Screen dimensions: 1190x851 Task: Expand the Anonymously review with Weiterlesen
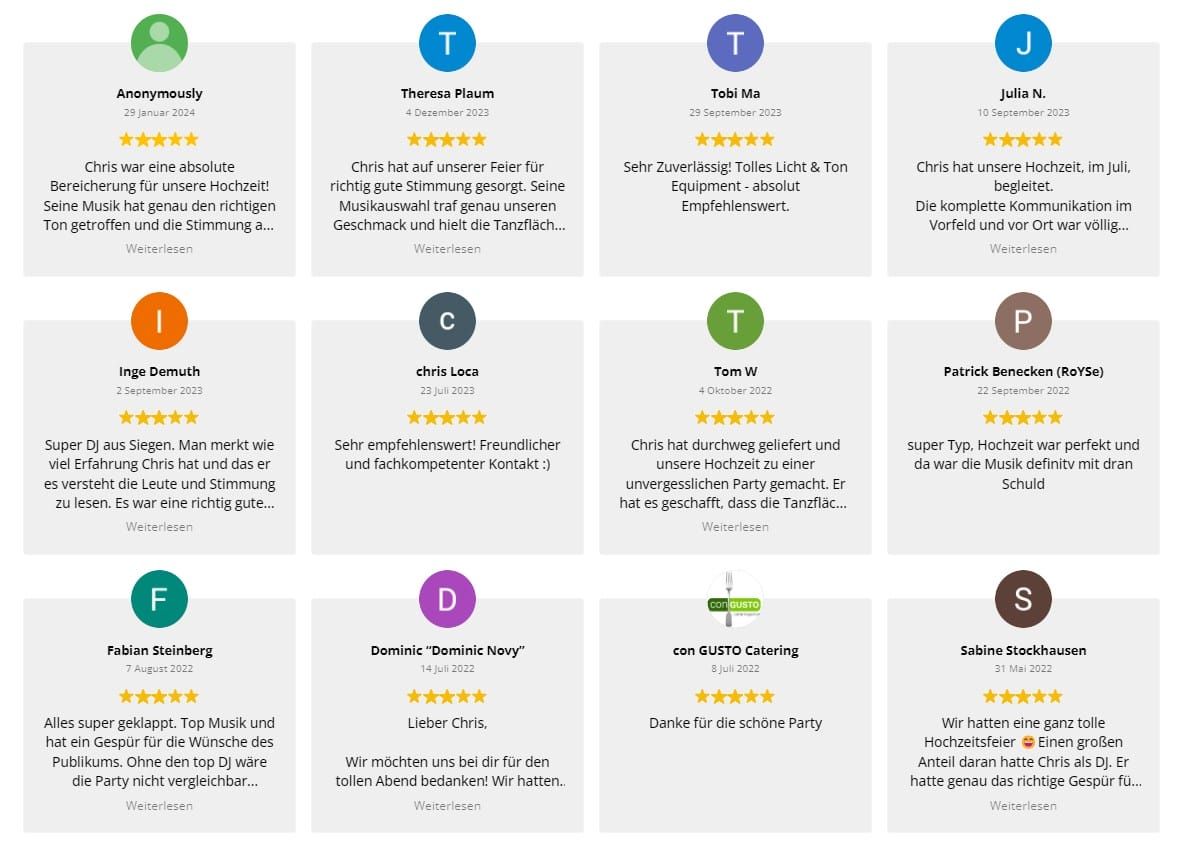coord(159,249)
